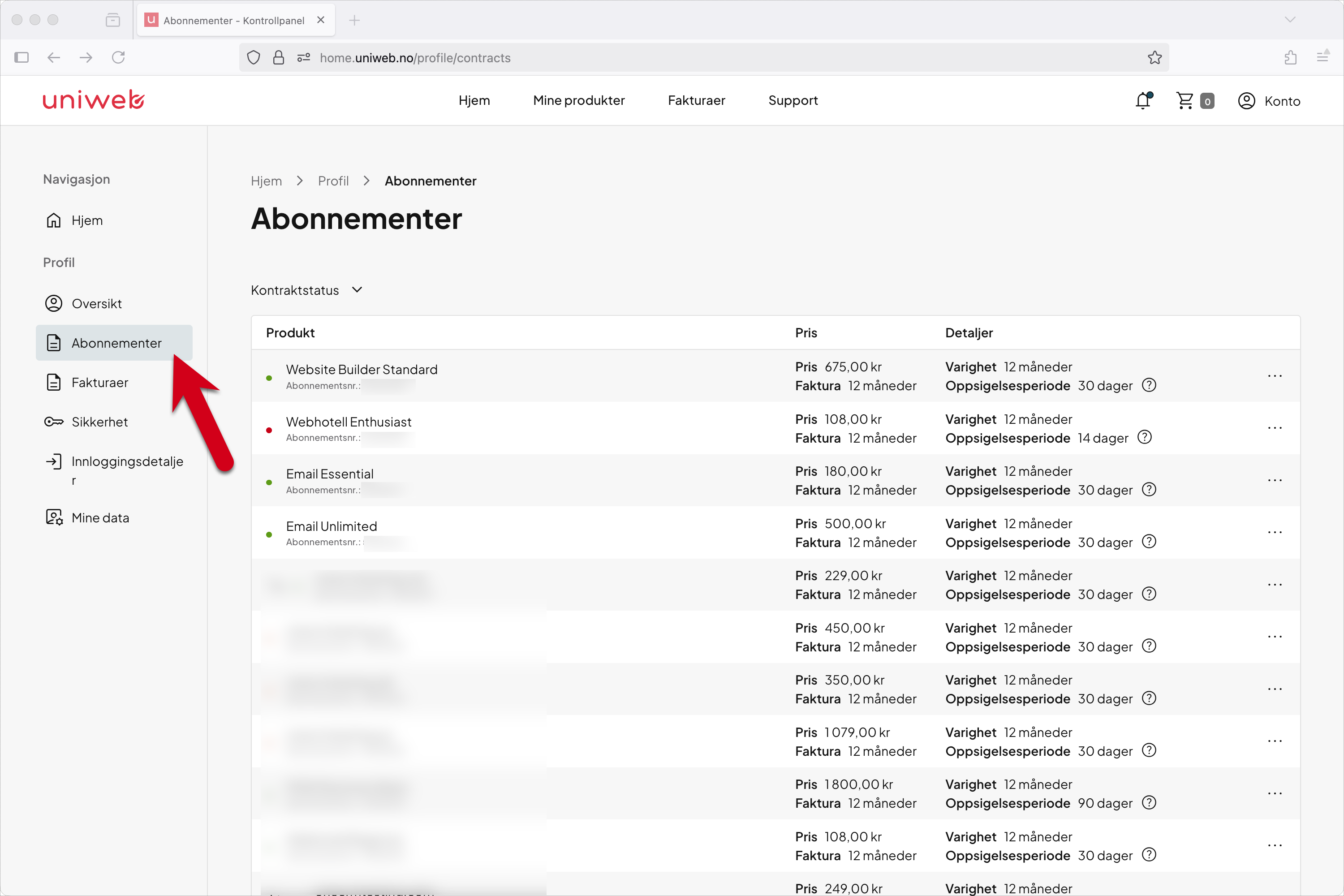Open actions menu for Website Builder Standard
The height and width of the screenshot is (896, 1344).
1274,376
